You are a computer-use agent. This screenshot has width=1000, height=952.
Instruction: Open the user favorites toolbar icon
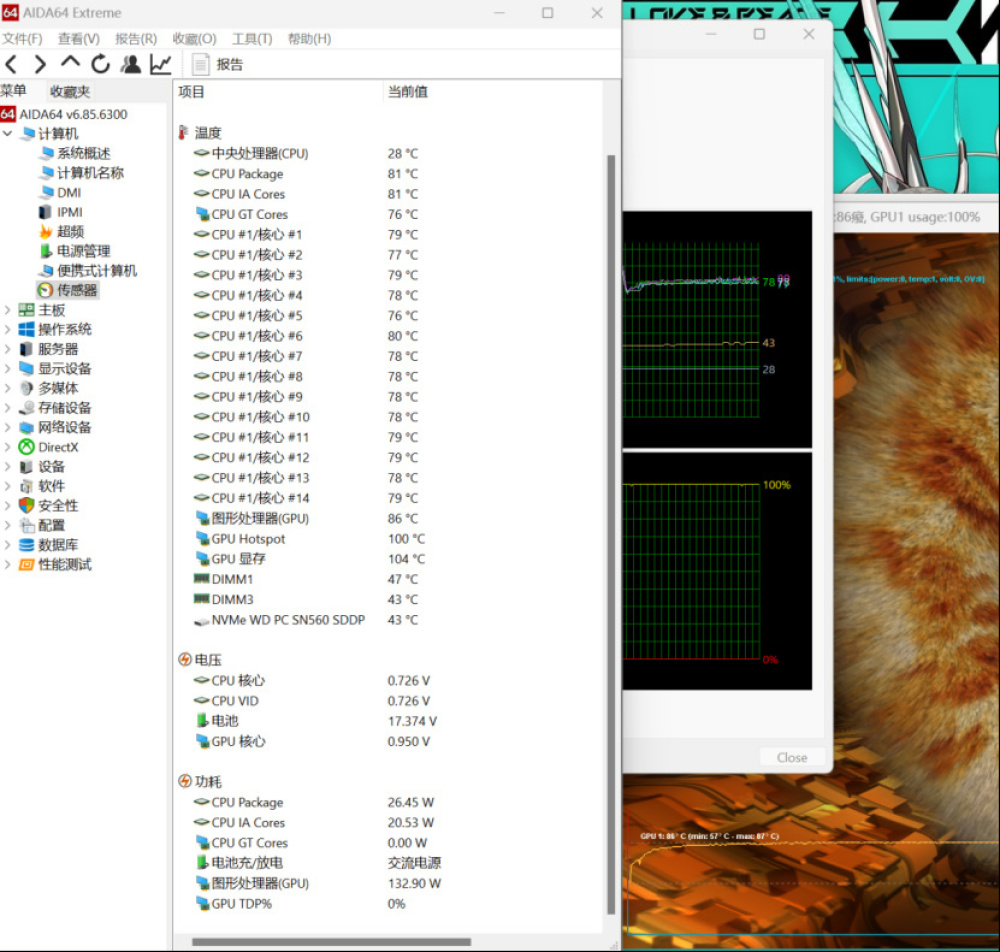pyautogui.click(x=131, y=65)
